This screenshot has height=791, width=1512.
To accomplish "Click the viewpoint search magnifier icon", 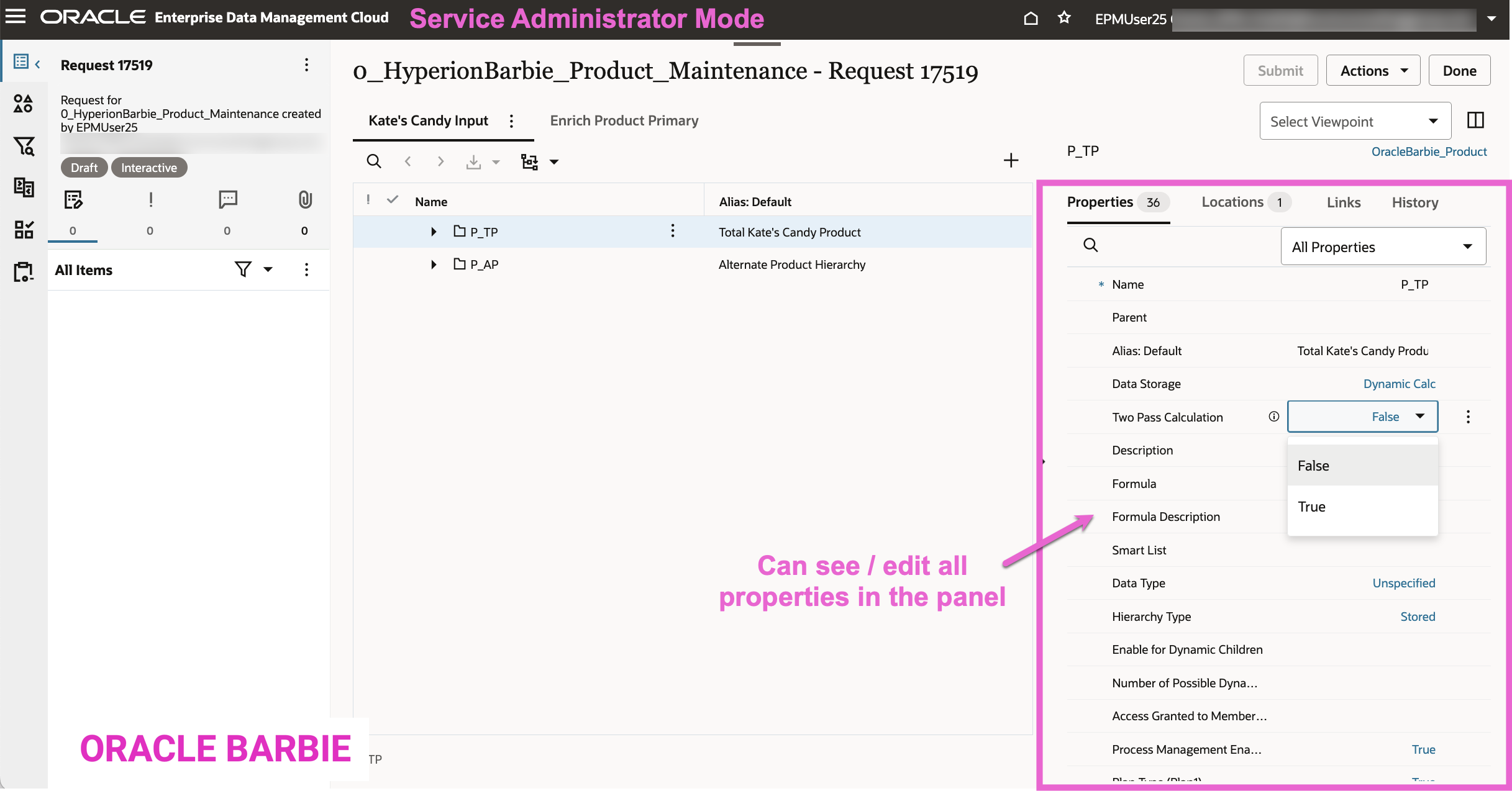I will tap(374, 161).
